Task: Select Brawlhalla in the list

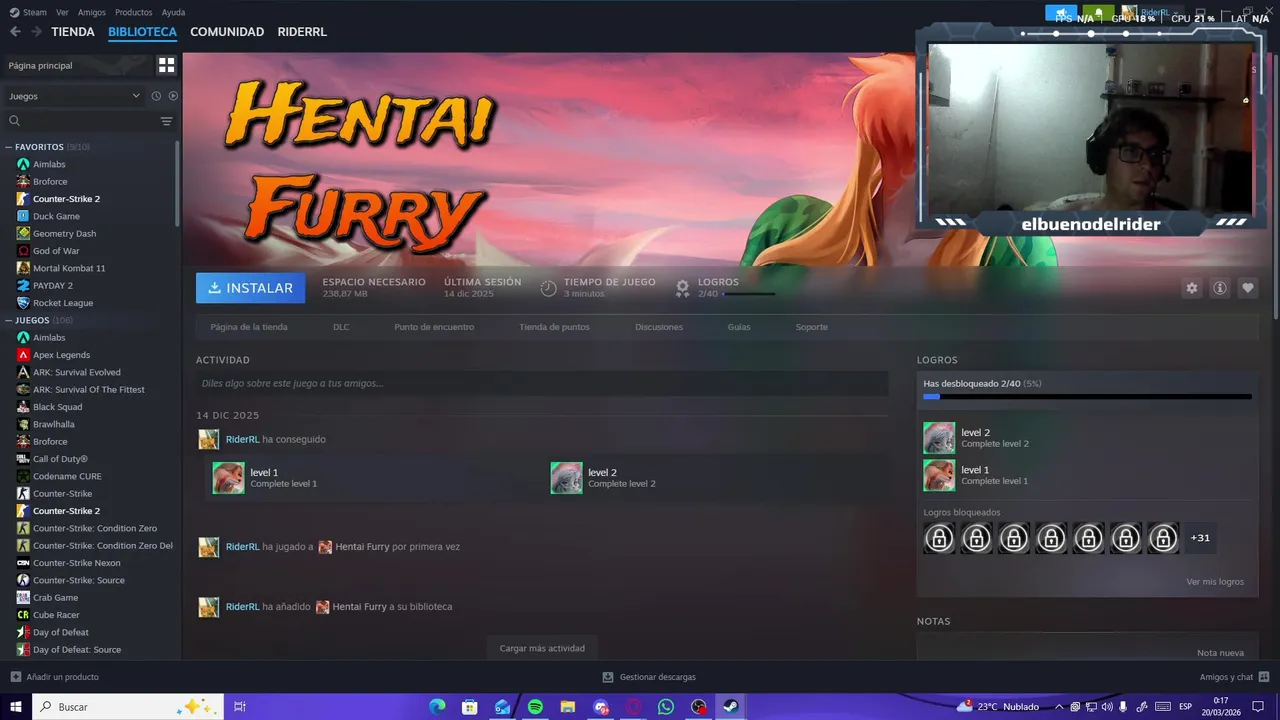Action: coord(54,424)
